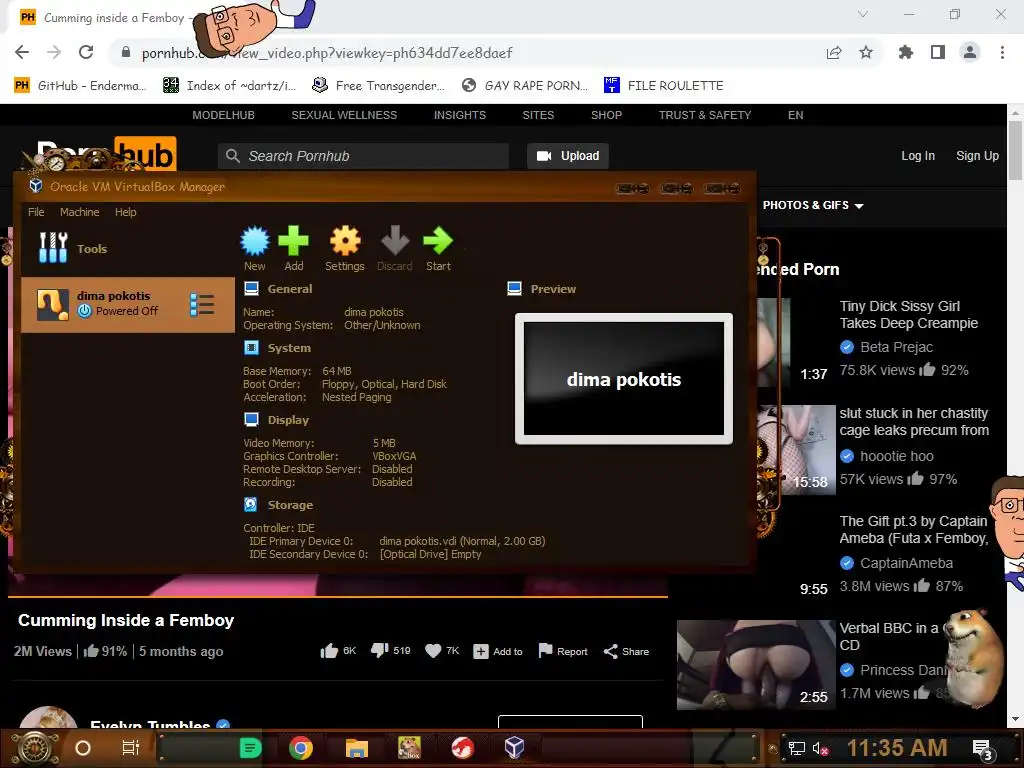The image size is (1024, 768).
Task: Click the browser forward arrow
Action: [x=54, y=52]
